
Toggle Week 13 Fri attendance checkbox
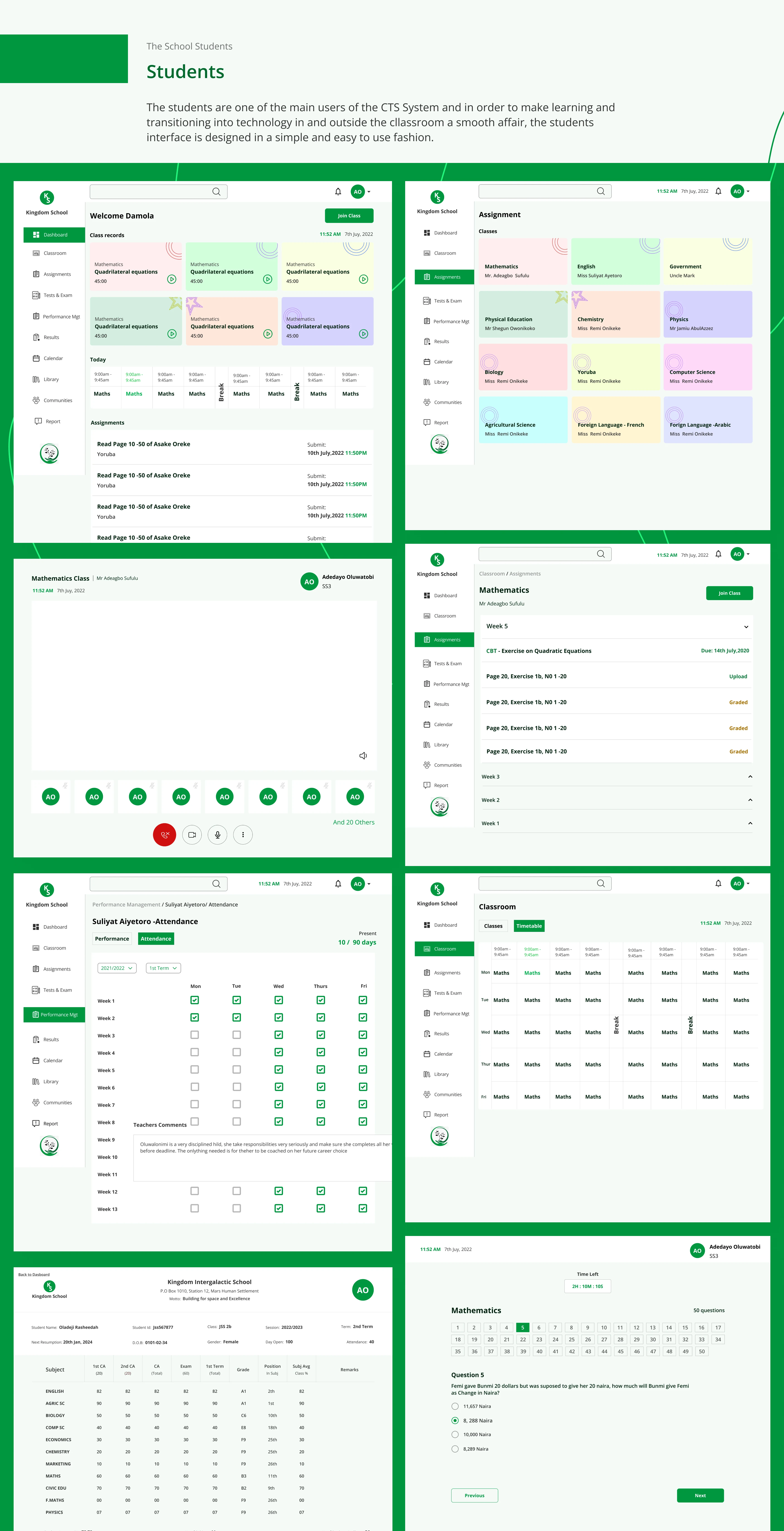[363, 1208]
